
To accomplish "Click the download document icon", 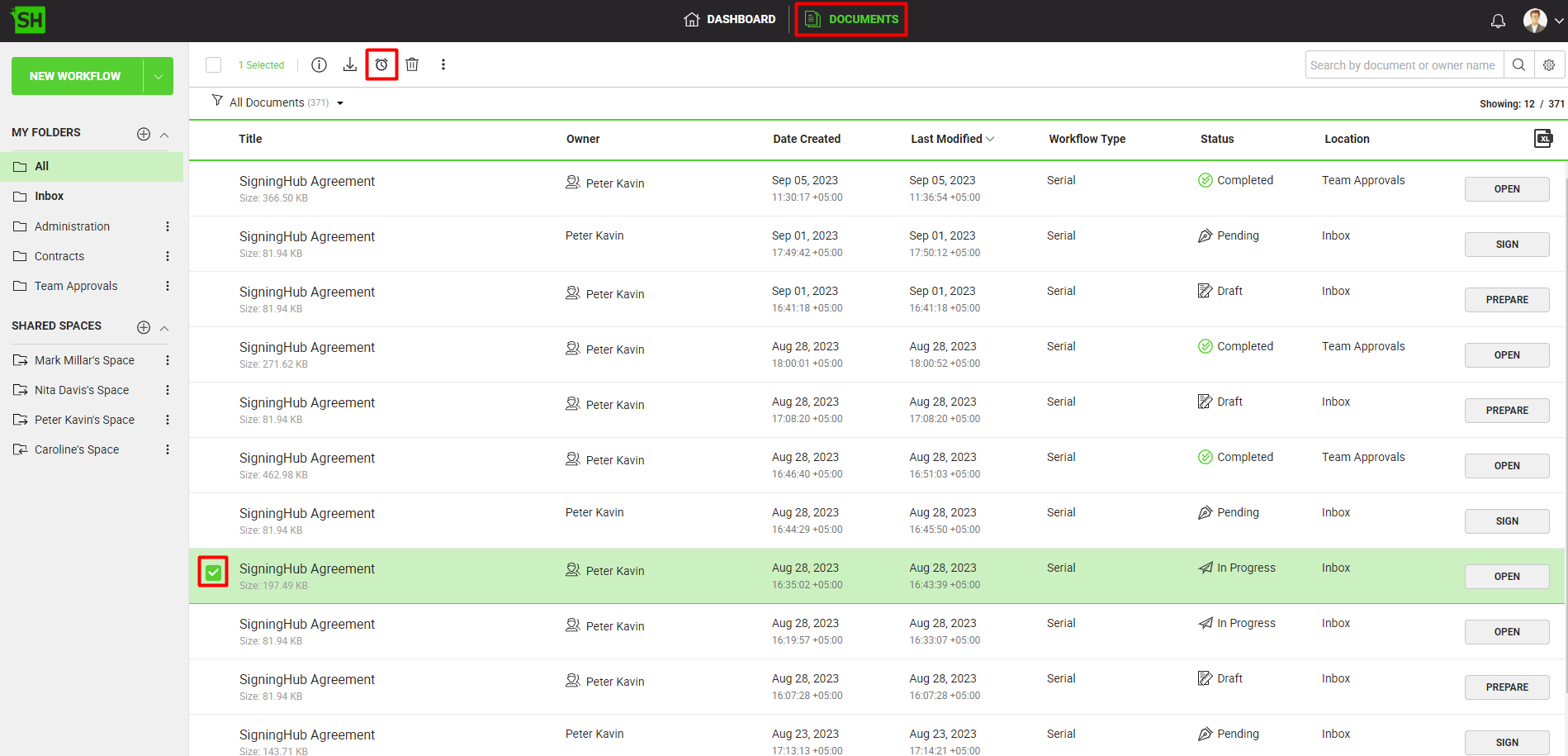I will (350, 64).
